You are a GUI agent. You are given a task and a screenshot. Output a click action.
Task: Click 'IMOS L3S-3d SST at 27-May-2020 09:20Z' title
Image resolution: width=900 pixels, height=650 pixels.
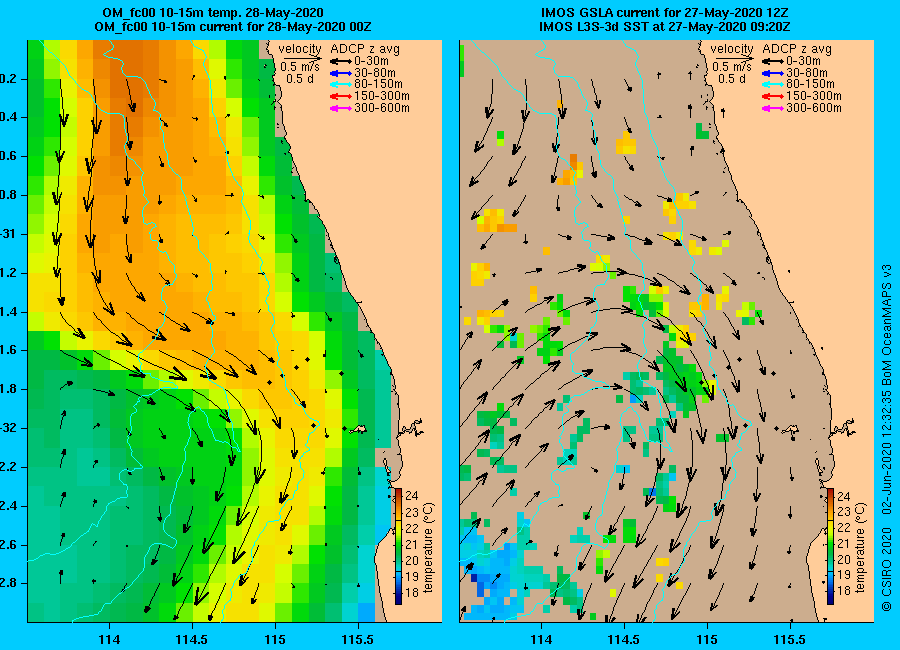pos(665,27)
